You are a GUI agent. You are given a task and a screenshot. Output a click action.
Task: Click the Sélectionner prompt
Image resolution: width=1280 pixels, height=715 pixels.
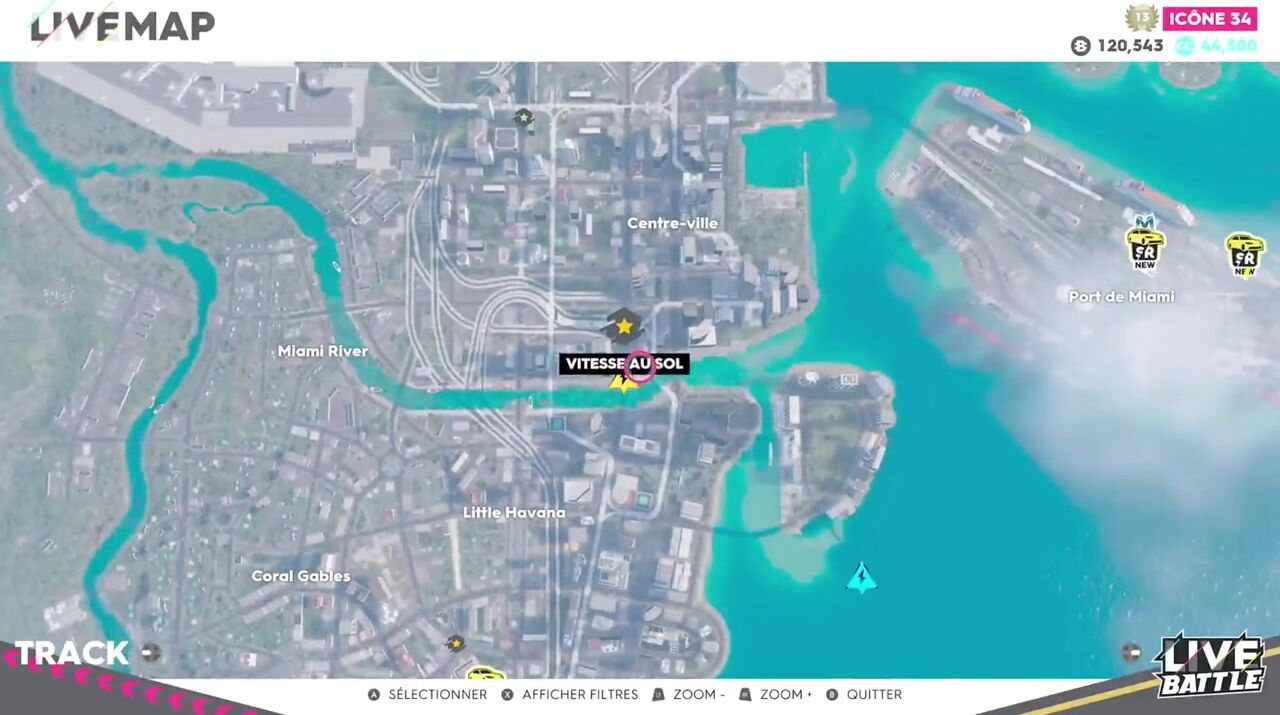pyautogui.click(x=428, y=694)
